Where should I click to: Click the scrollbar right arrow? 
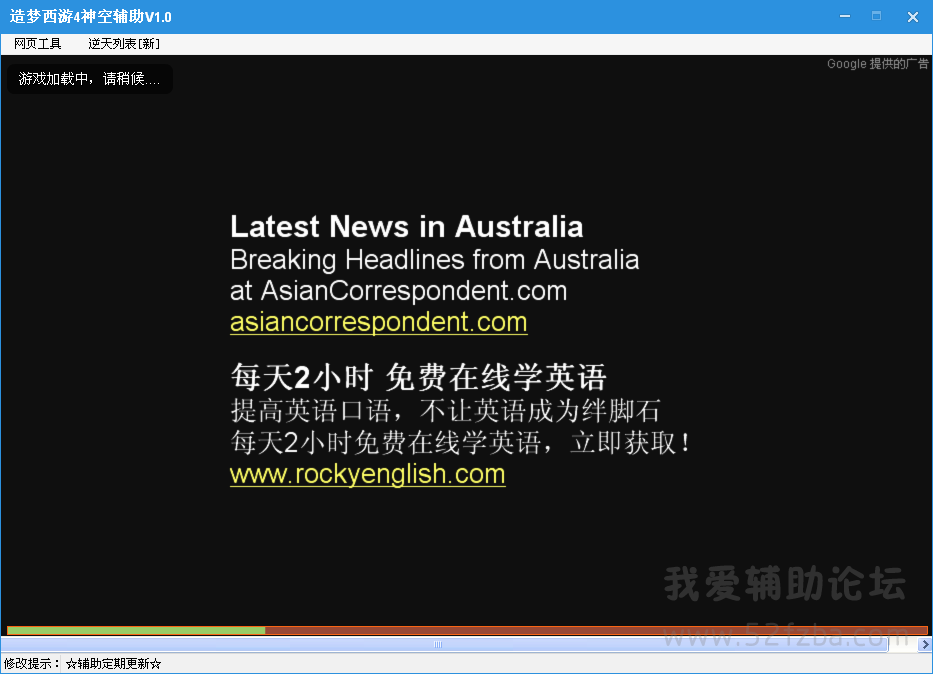click(925, 644)
